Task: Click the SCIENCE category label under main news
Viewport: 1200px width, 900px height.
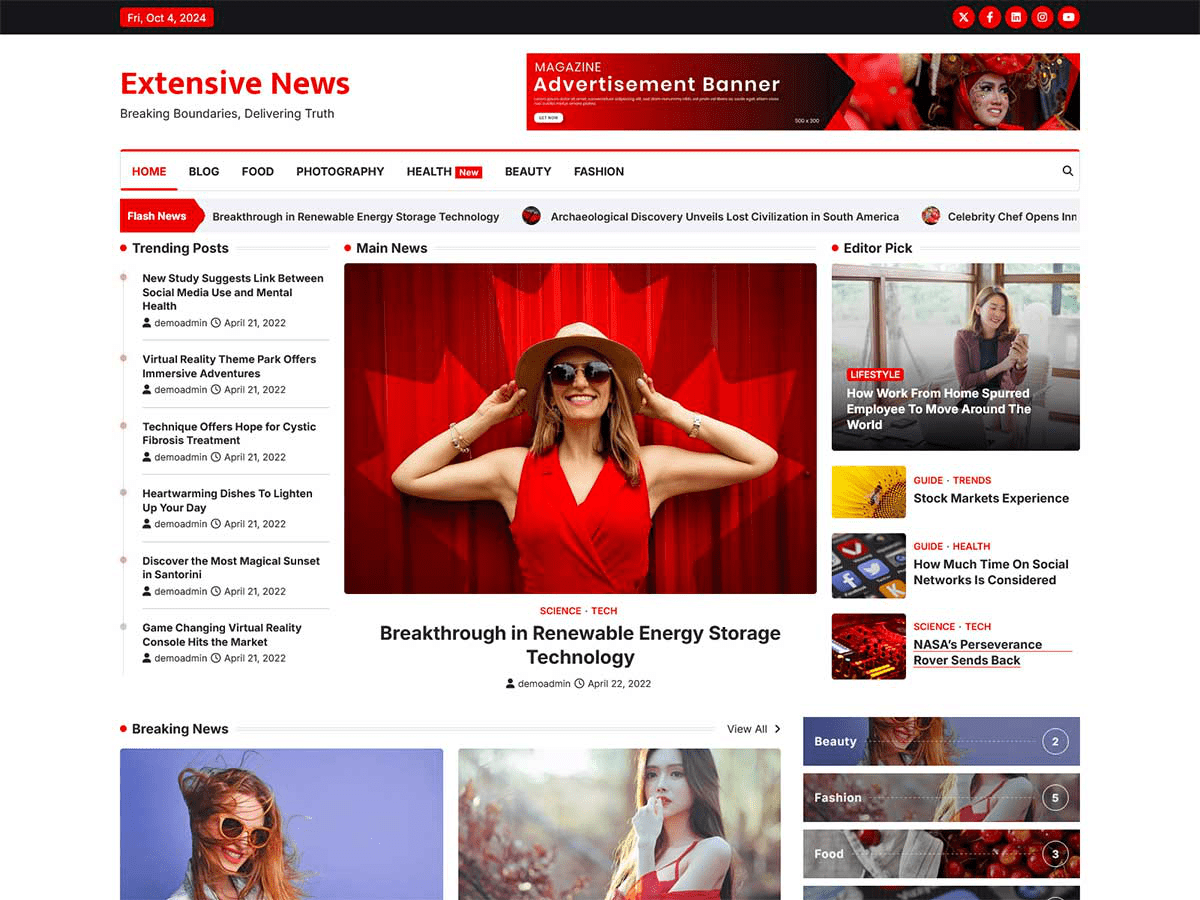Action: tap(559, 611)
